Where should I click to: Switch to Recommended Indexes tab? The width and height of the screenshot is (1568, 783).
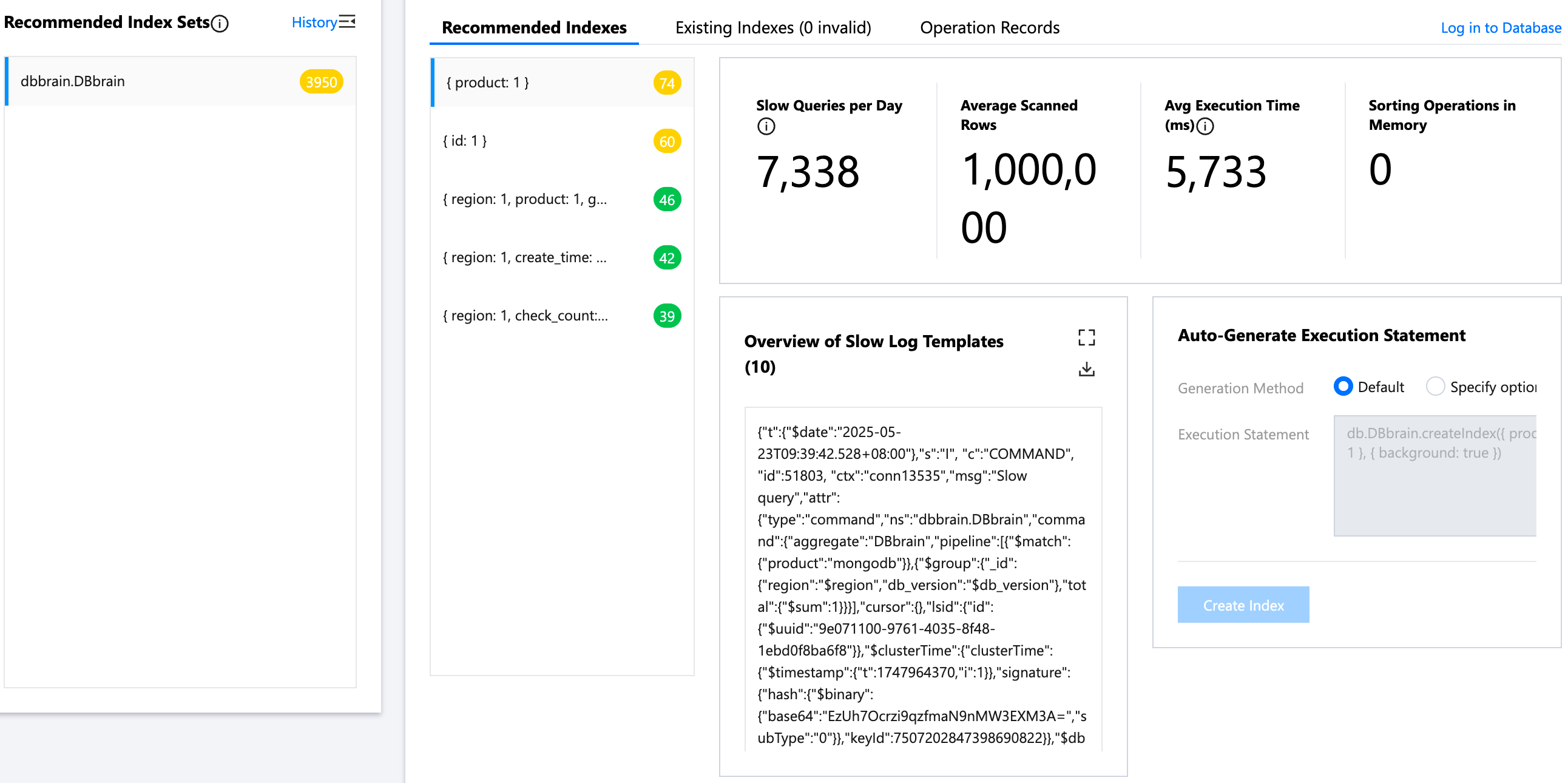[x=534, y=28]
